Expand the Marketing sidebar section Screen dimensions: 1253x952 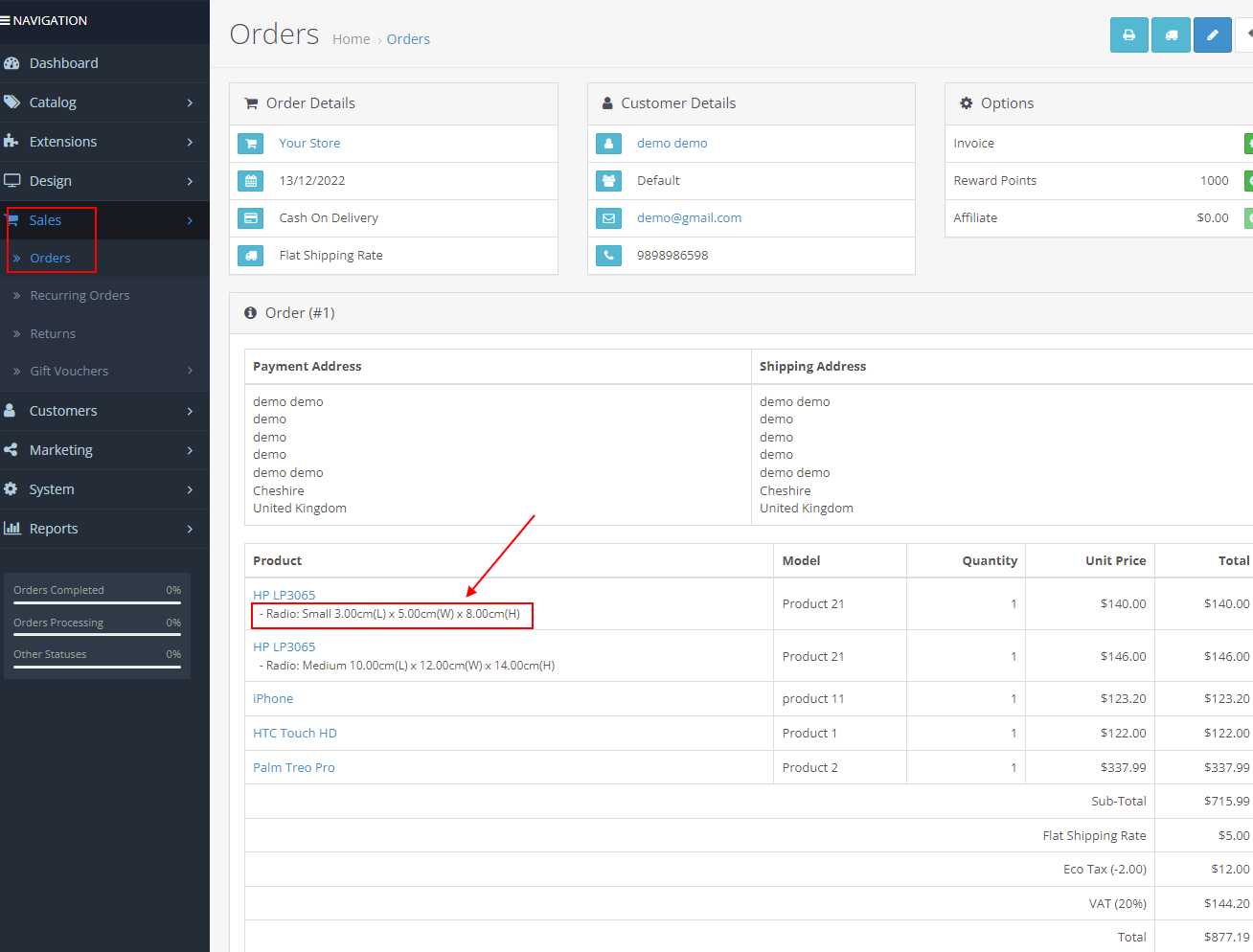point(60,450)
